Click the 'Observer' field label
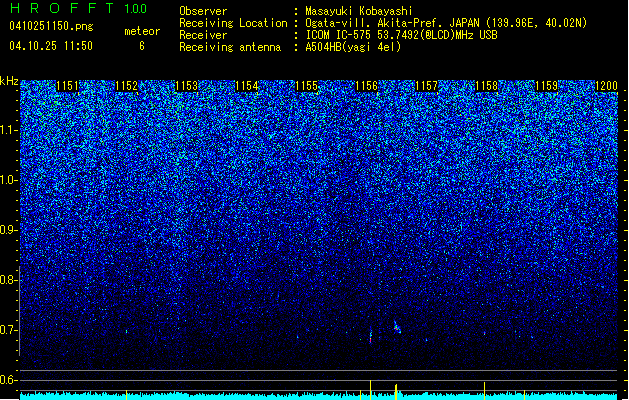Image resolution: width=629 pixels, height=400 pixels. click(x=203, y=11)
